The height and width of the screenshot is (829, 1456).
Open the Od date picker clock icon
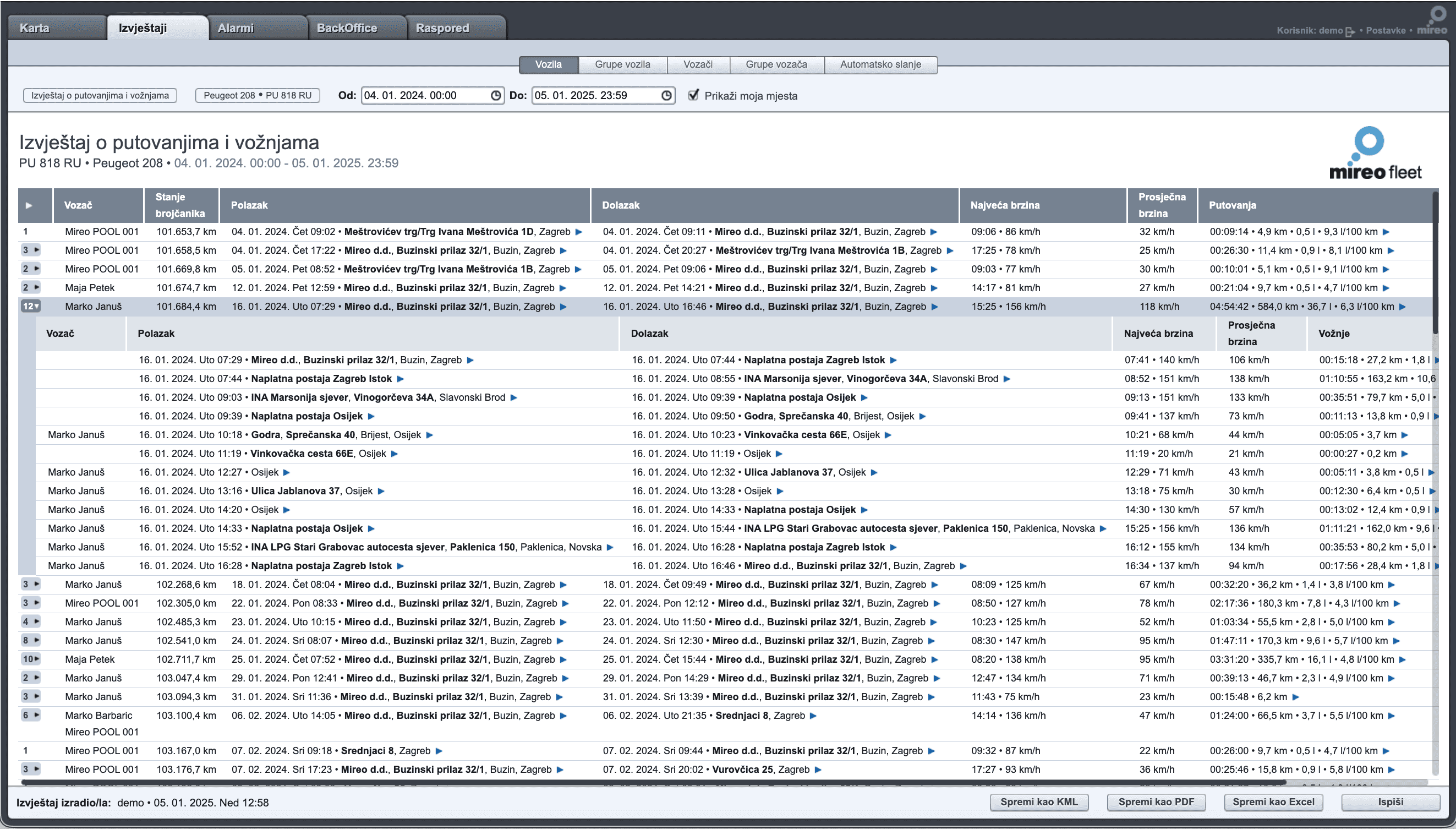pyautogui.click(x=495, y=95)
